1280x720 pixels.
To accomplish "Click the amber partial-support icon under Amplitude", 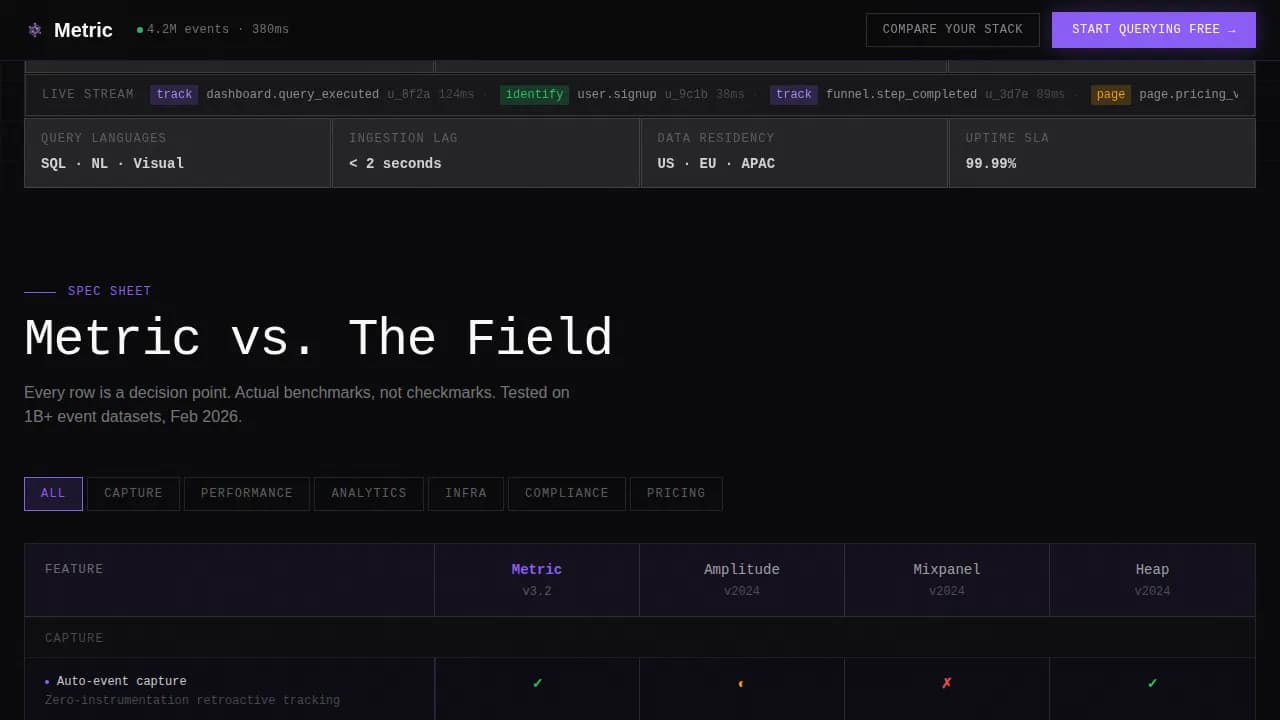I will coord(741,683).
